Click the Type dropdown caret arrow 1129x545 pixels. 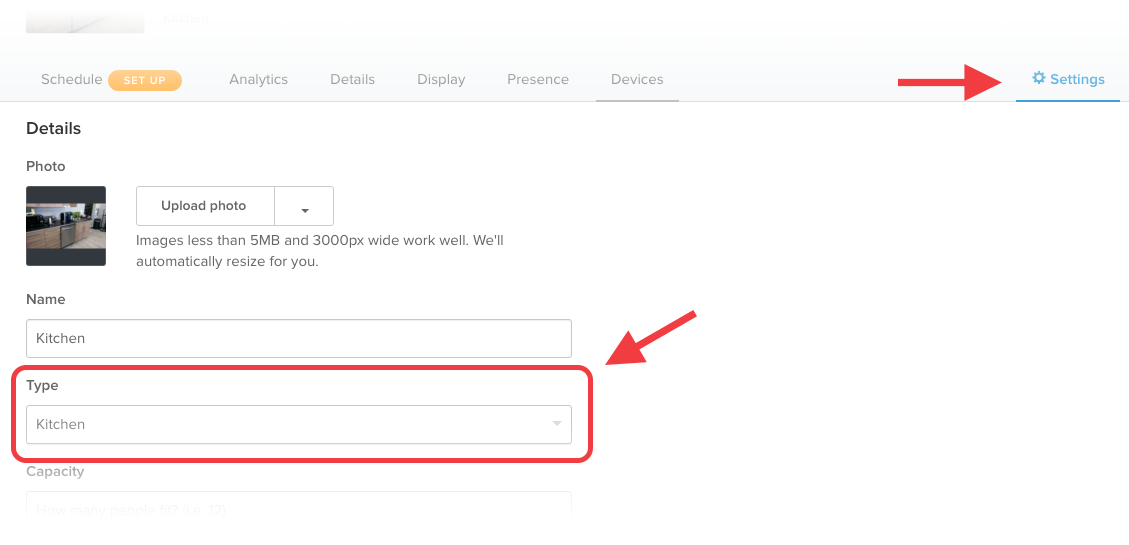point(557,423)
